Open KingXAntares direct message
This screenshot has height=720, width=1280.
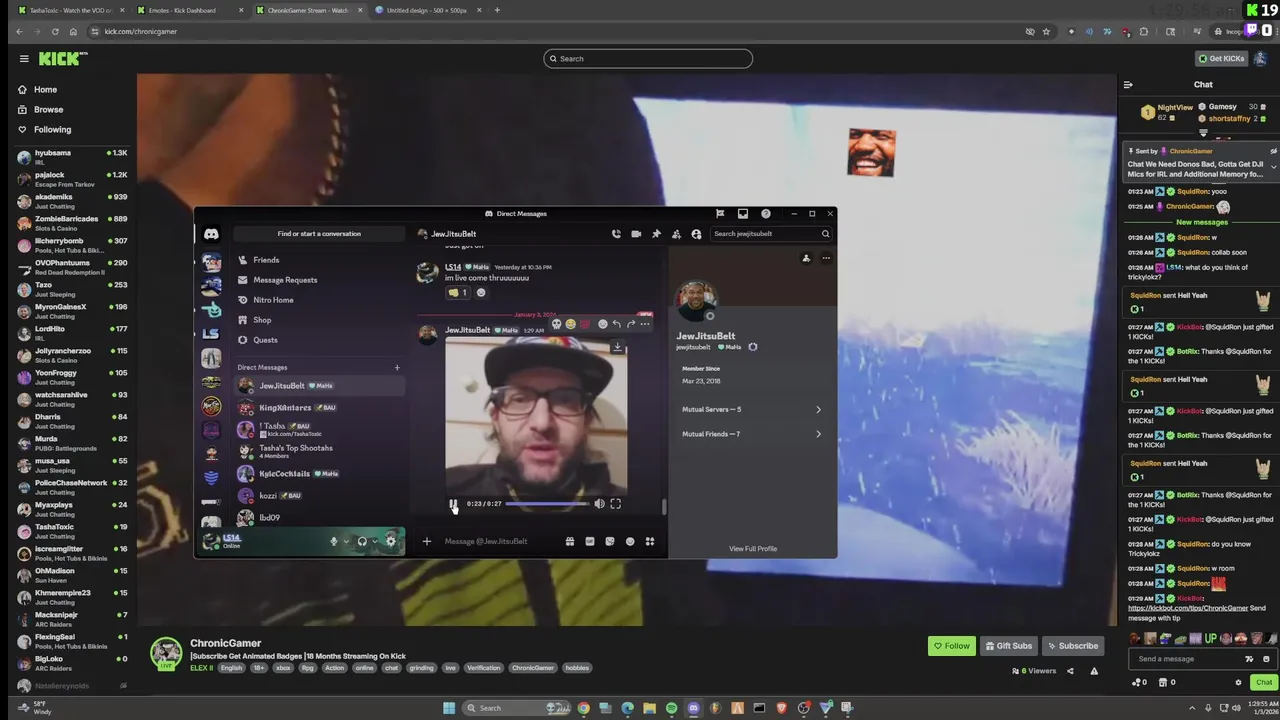click(x=318, y=408)
